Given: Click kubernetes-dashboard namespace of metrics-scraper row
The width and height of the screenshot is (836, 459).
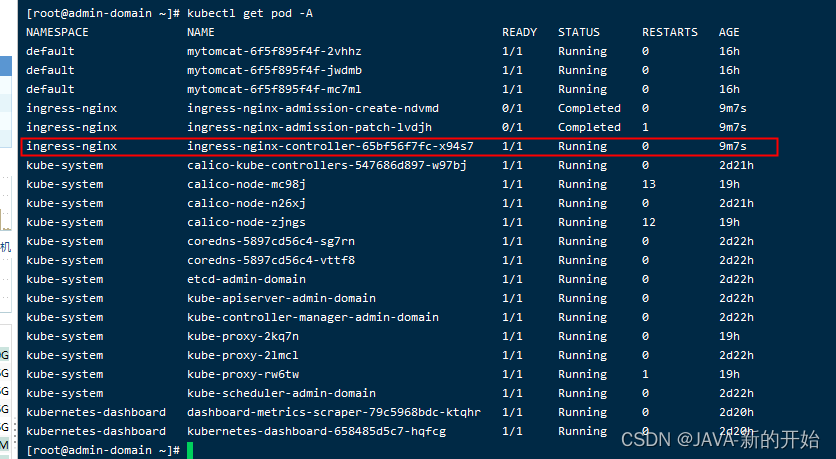Looking at the screenshot, I should point(96,413).
